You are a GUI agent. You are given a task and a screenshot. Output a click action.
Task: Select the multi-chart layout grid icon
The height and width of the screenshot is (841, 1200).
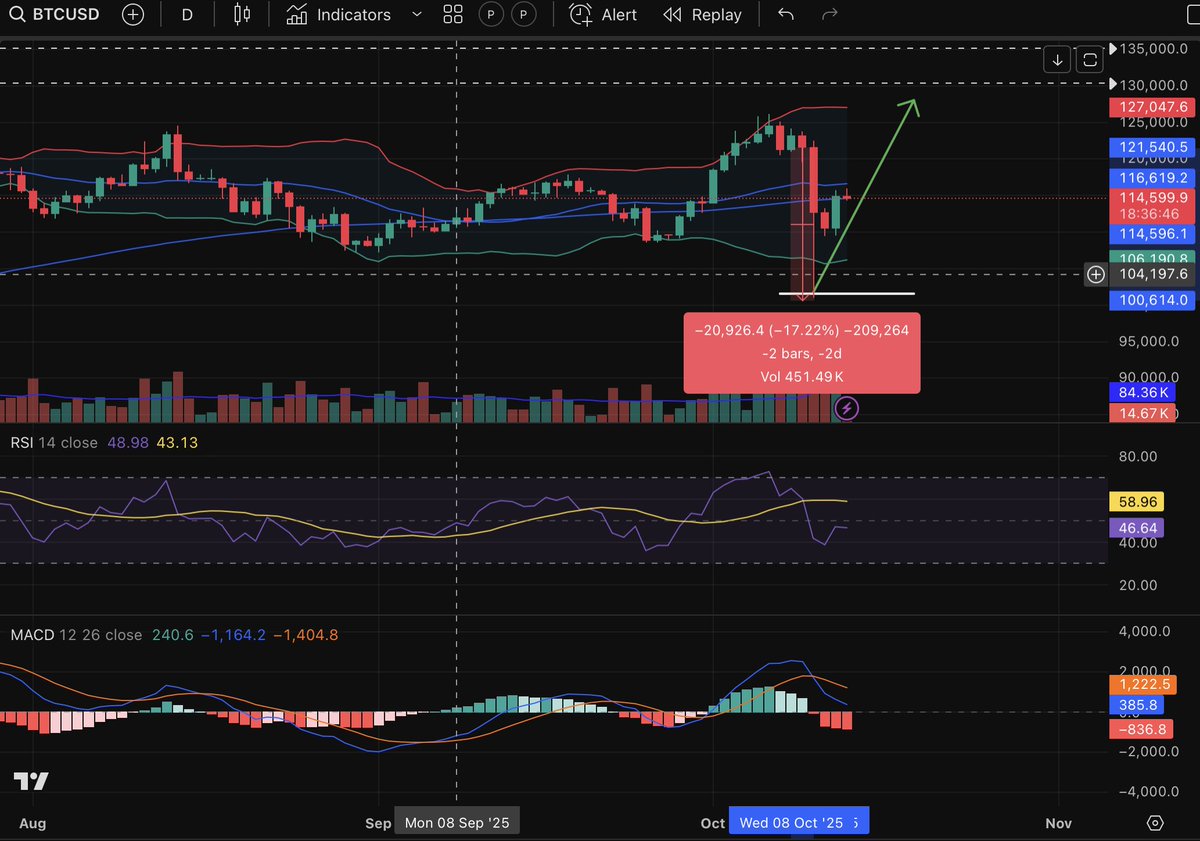coord(452,14)
